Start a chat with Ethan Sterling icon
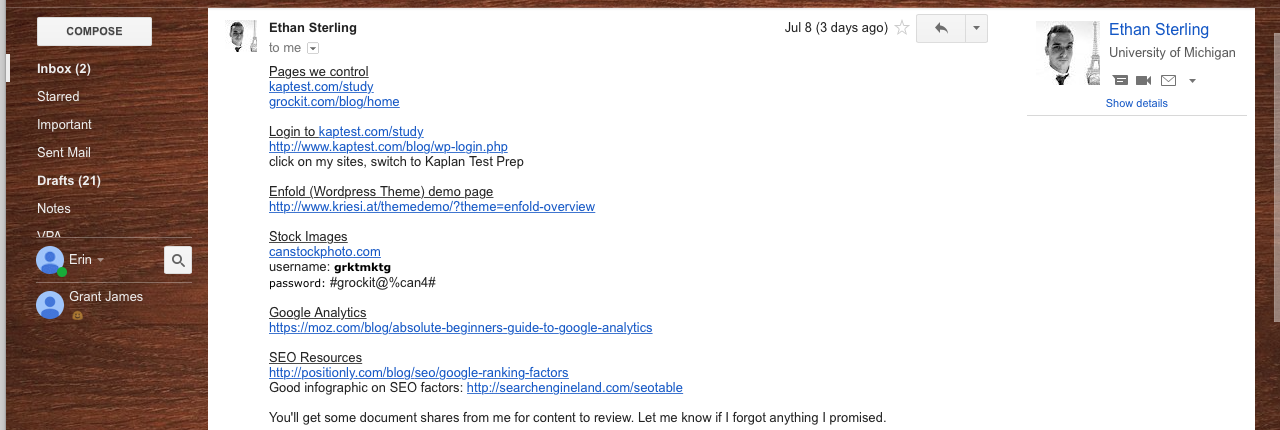Image resolution: width=1280 pixels, height=430 pixels. (1120, 80)
